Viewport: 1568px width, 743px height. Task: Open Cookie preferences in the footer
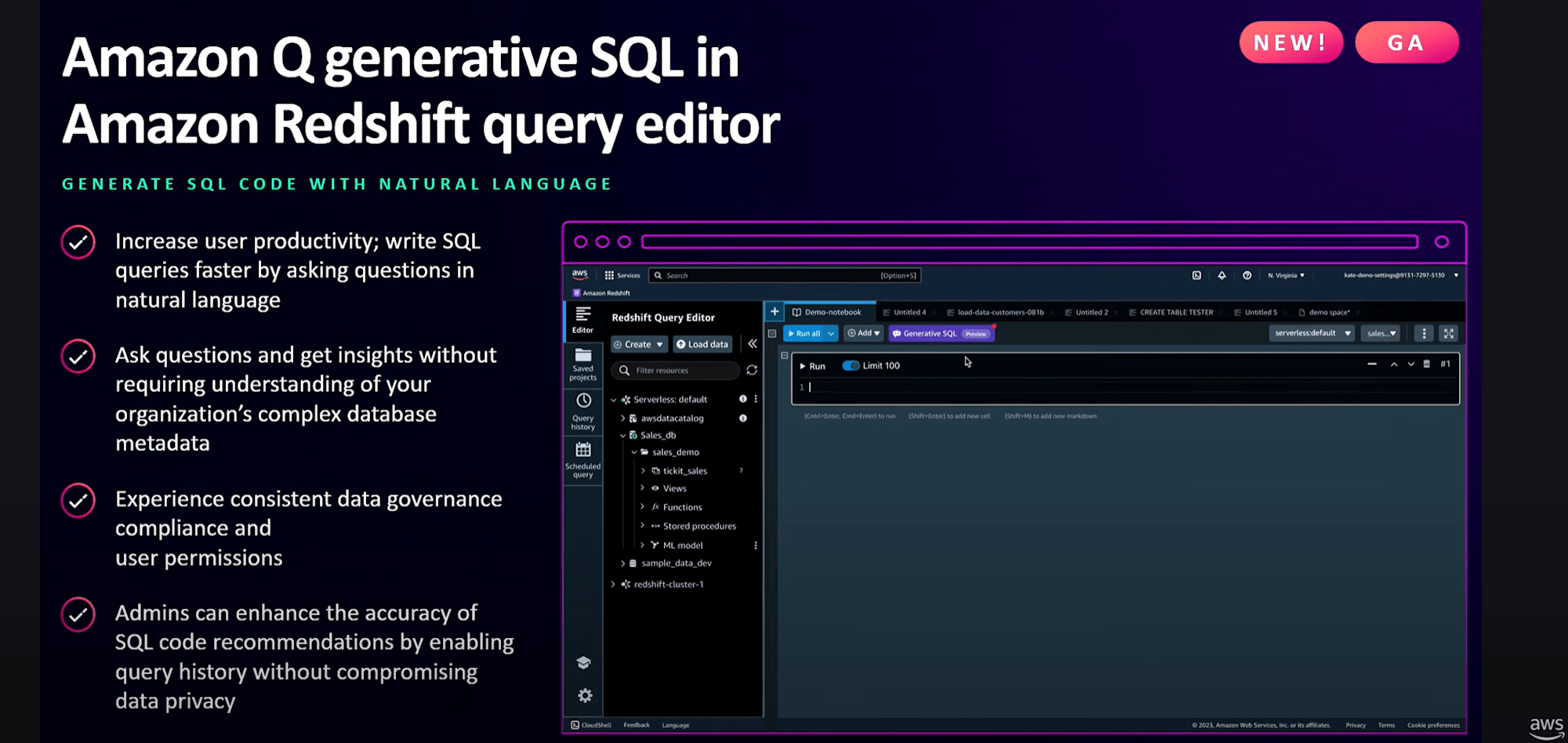click(1433, 725)
